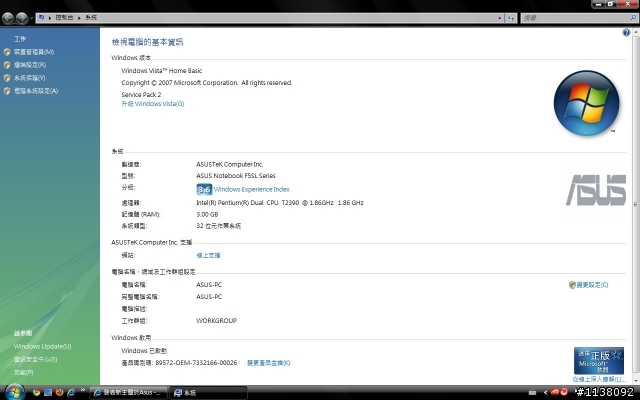640x400 pixels.
Task: Click the 'ASUS Notebook F5SL Series' model value
Action: point(236,176)
